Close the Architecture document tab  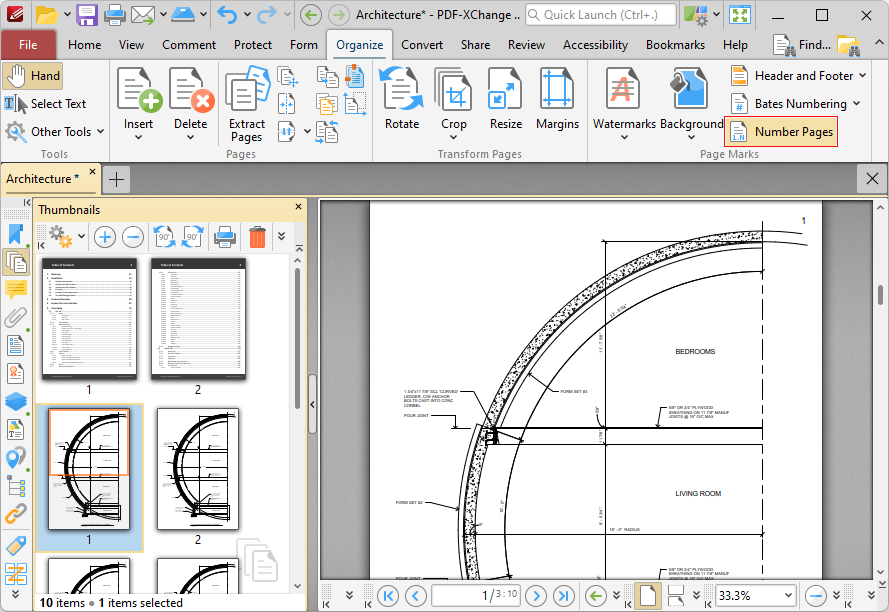click(92, 171)
